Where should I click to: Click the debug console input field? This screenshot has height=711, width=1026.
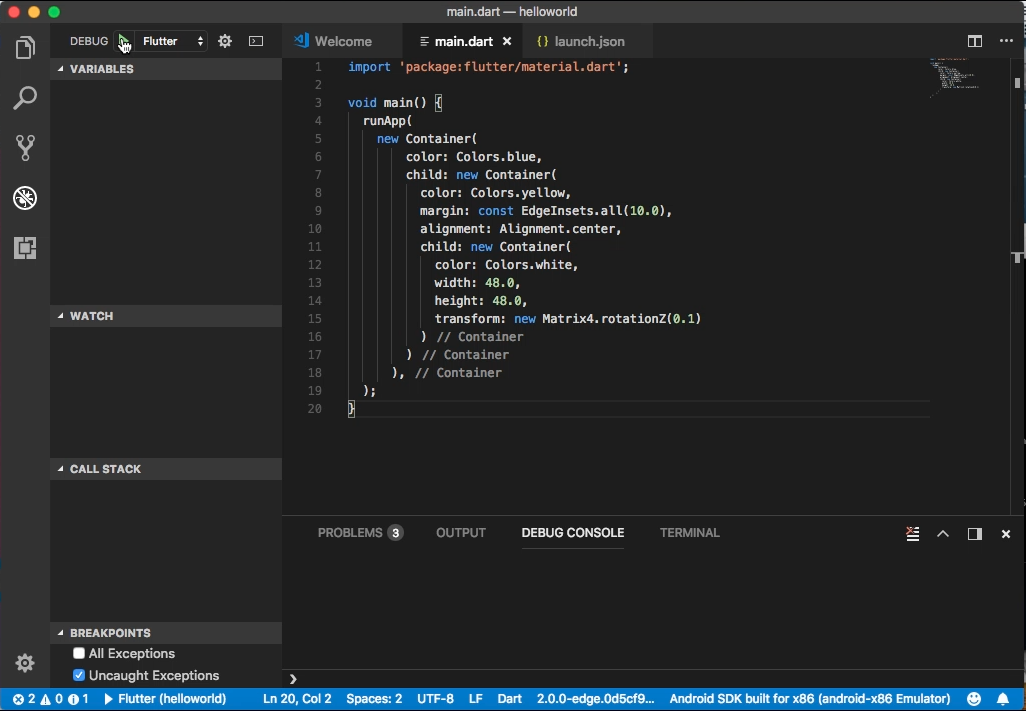[x=654, y=679]
